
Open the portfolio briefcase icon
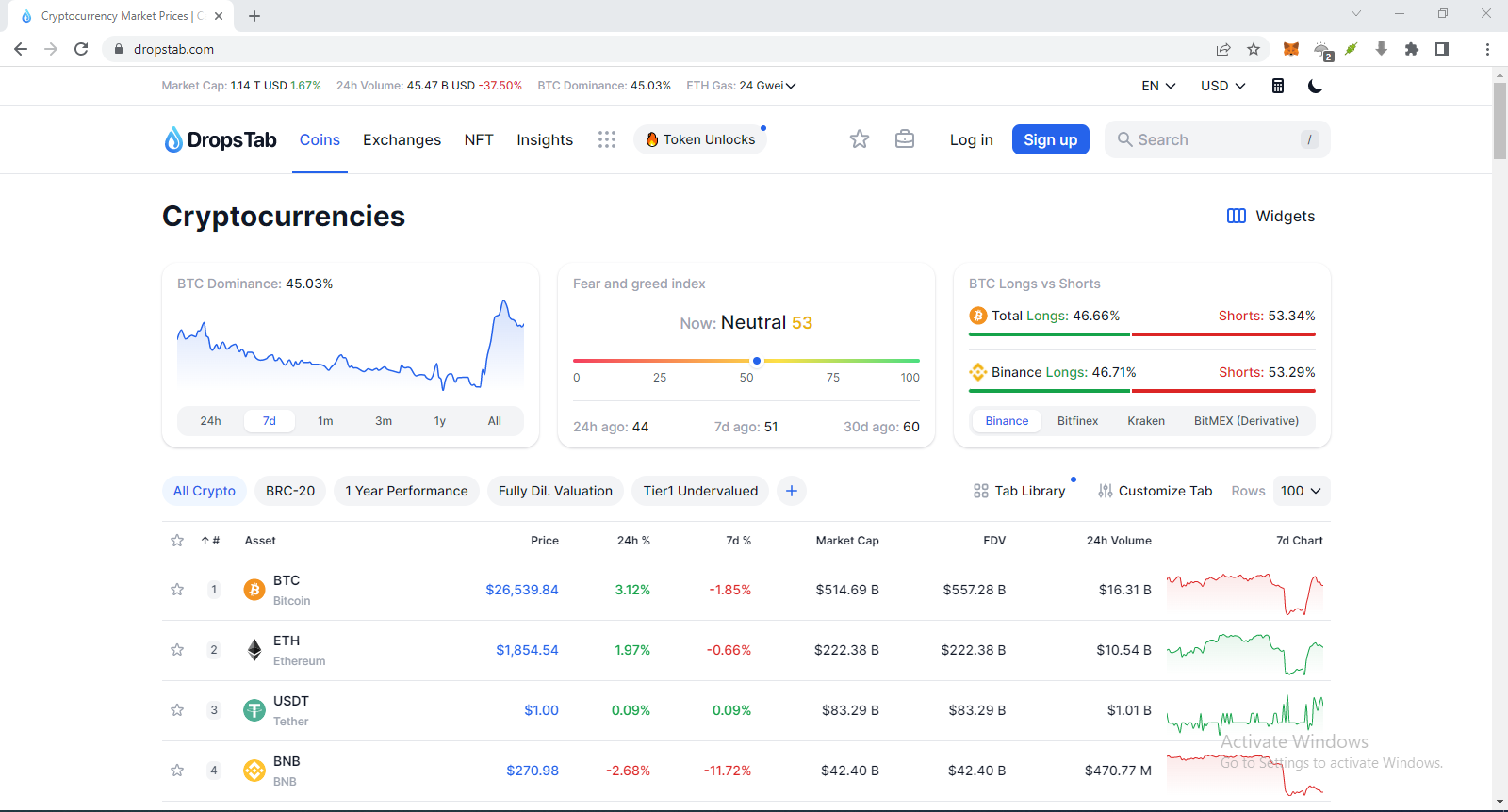click(905, 139)
